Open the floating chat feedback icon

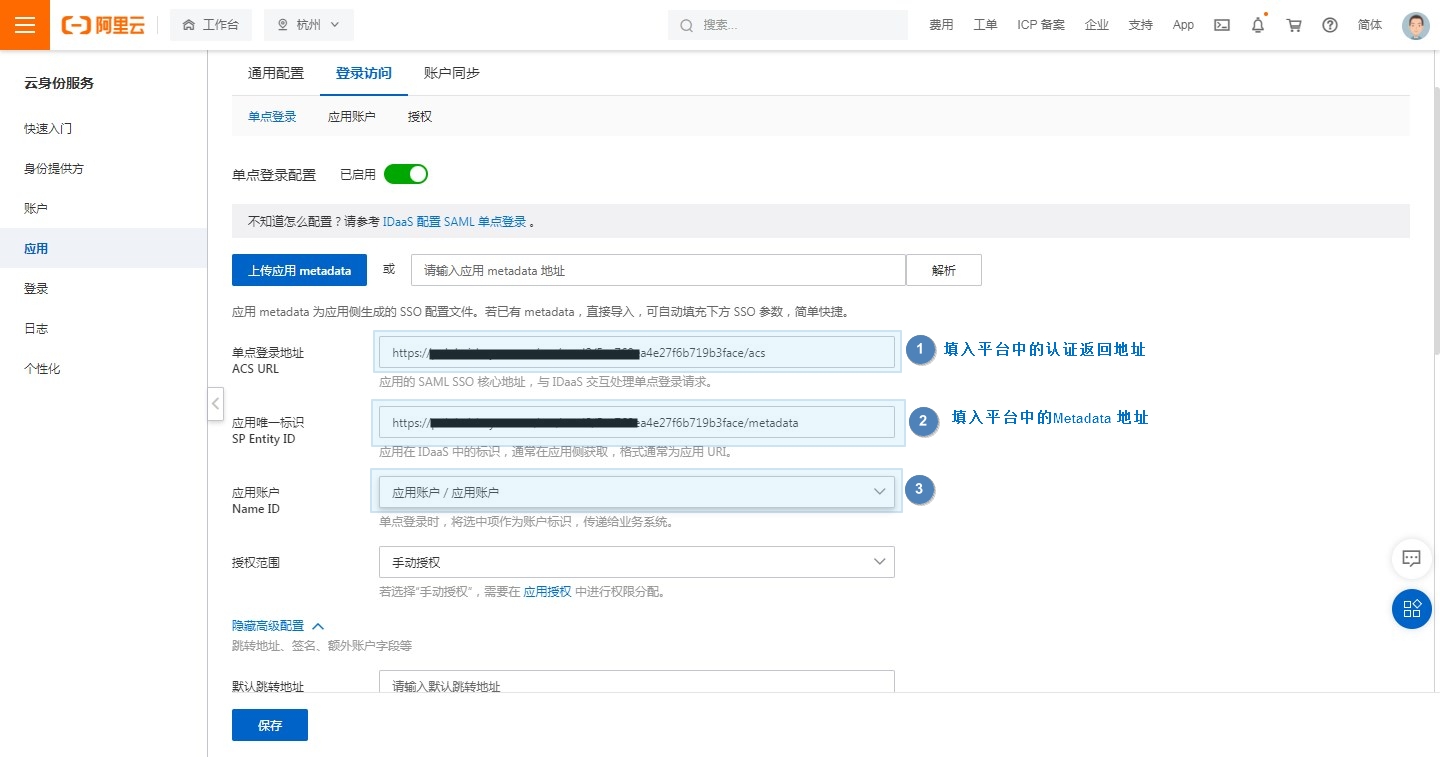1411,558
